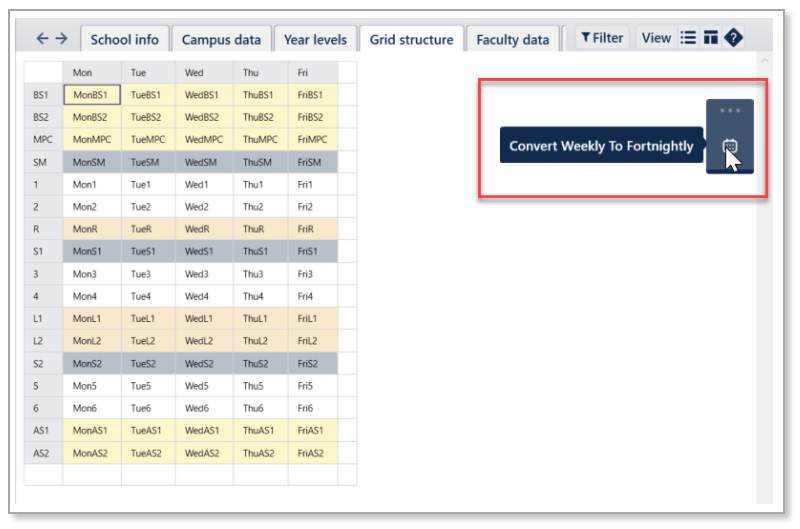The height and width of the screenshot is (529, 800).
Task: Select cell FriMPC
Action: 313,139
